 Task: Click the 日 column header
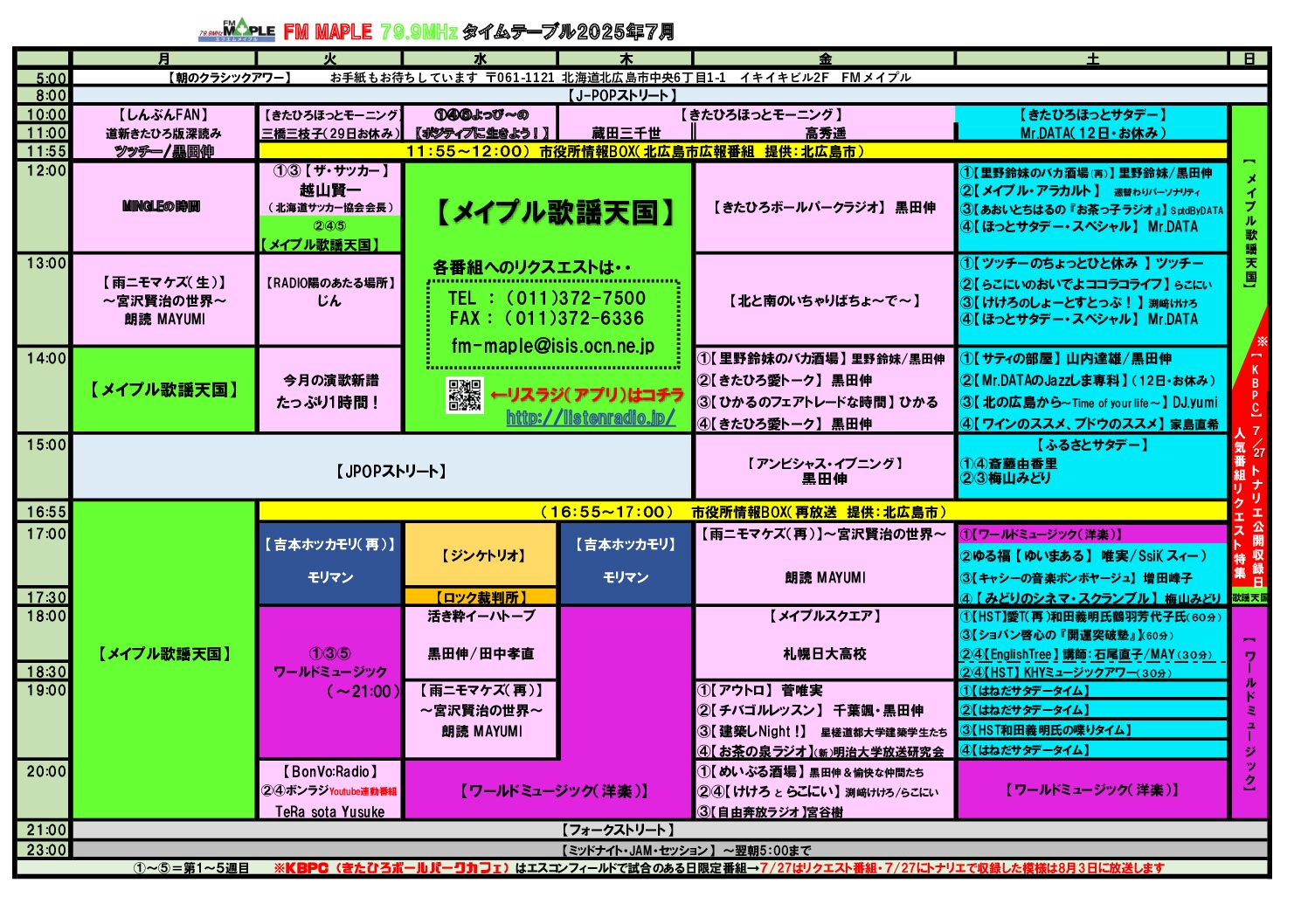point(1249,59)
